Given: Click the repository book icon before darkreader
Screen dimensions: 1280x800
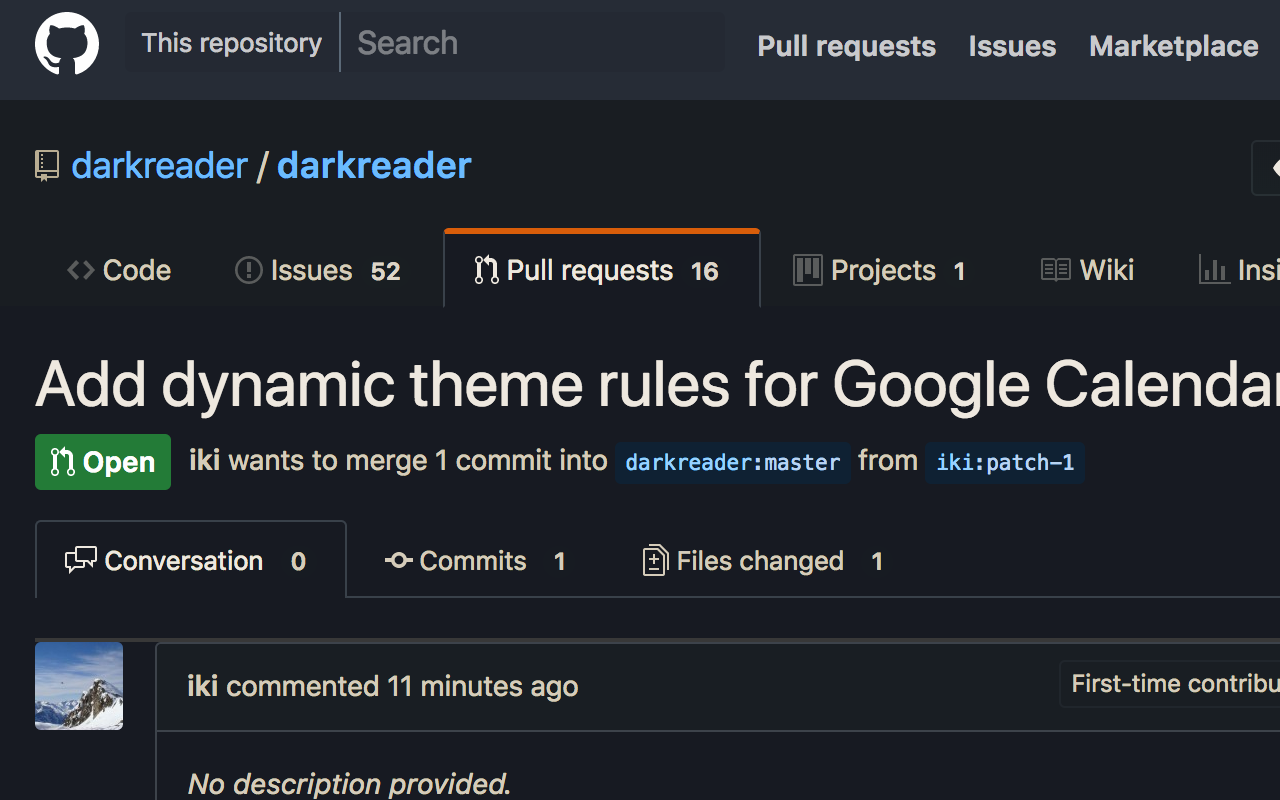Looking at the screenshot, I should [45, 165].
